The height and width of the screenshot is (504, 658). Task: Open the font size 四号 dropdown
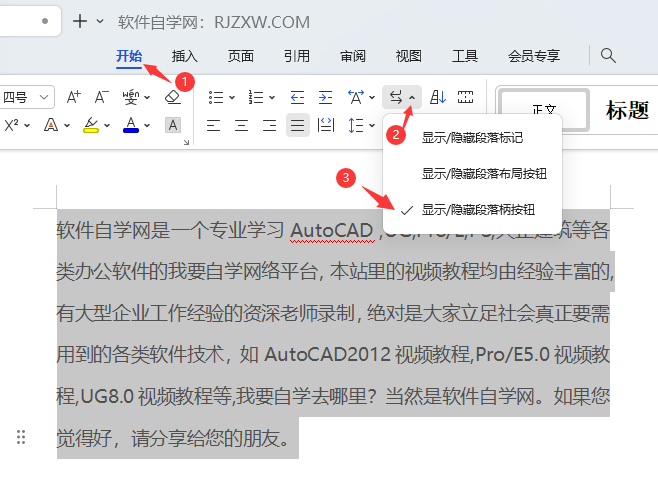26,97
